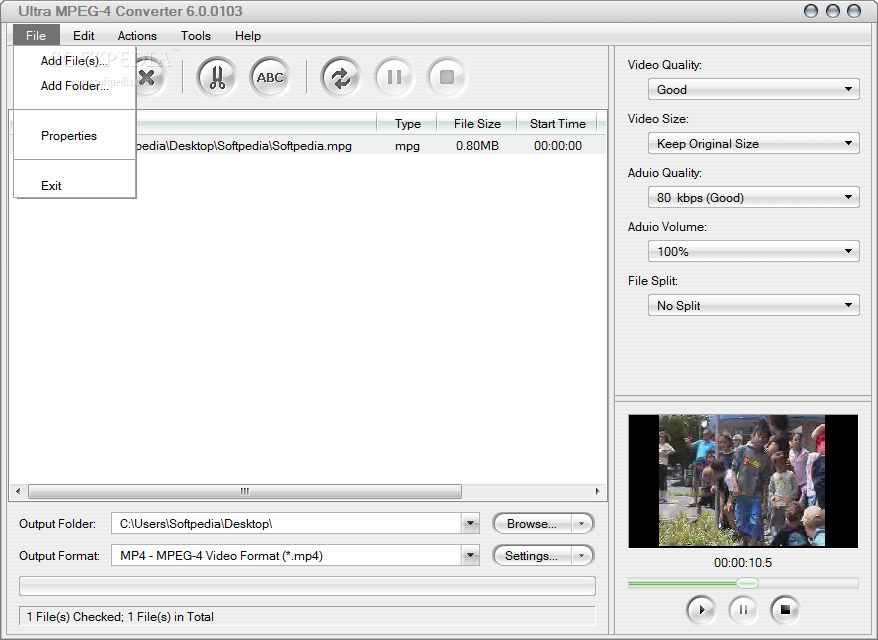Pause the preview video
This screenshot has width=878, height=640.
(x=743, y=610)
